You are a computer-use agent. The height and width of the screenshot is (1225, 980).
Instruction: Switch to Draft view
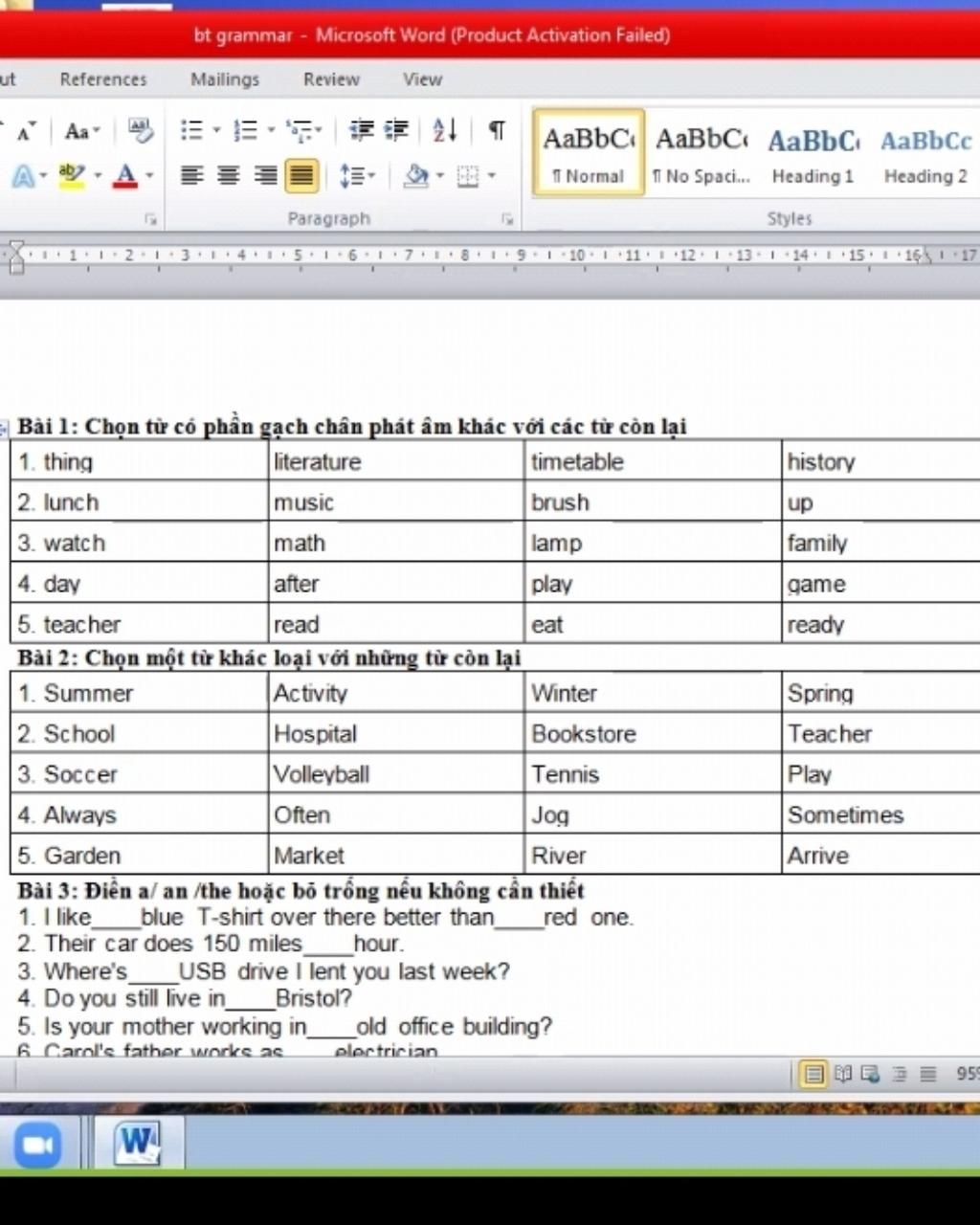(927, 1074)
